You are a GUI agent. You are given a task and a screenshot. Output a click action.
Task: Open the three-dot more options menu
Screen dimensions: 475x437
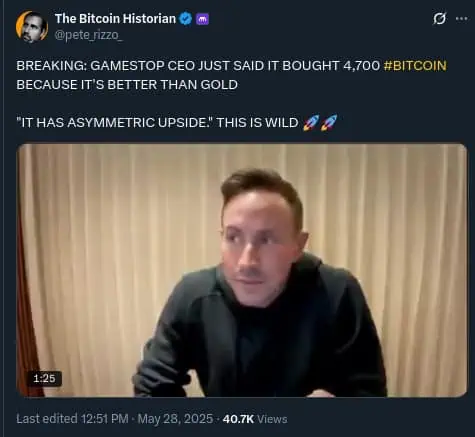point(462,19)
